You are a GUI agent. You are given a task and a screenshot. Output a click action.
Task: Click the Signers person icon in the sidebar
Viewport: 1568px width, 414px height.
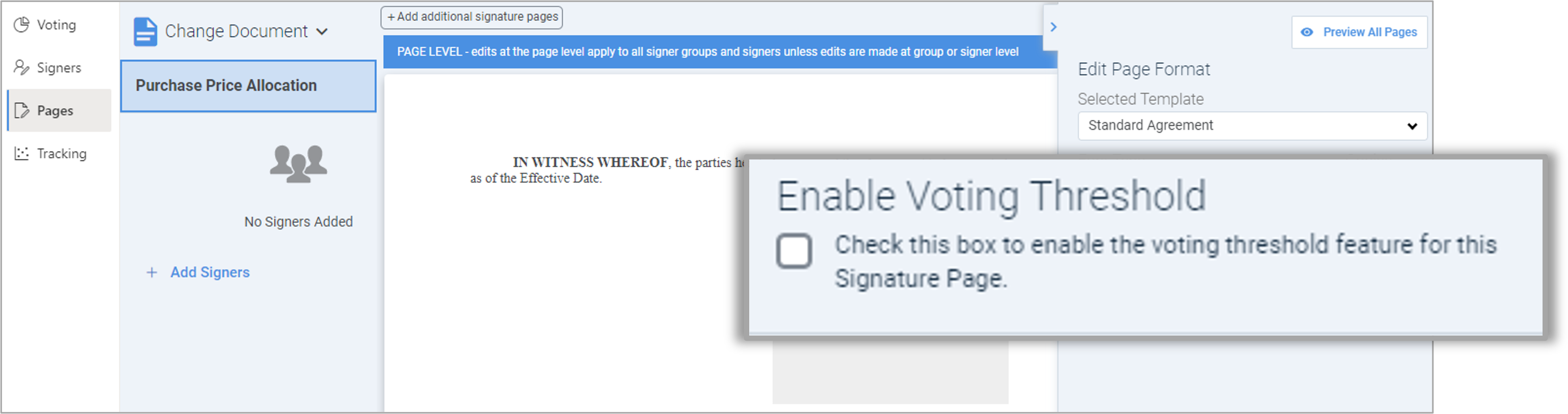point(21,68)
